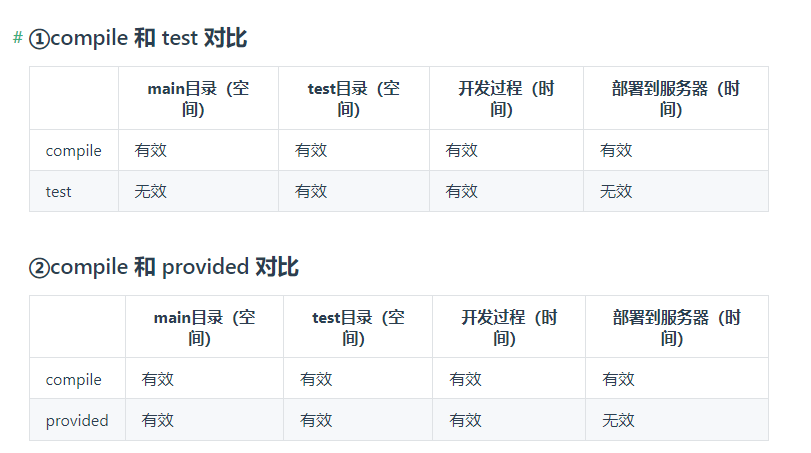Image resolution: width=811 pixels, height=453 pixels.
Task: Select test目录 header in second table
Action: click(x=358, y=327)
